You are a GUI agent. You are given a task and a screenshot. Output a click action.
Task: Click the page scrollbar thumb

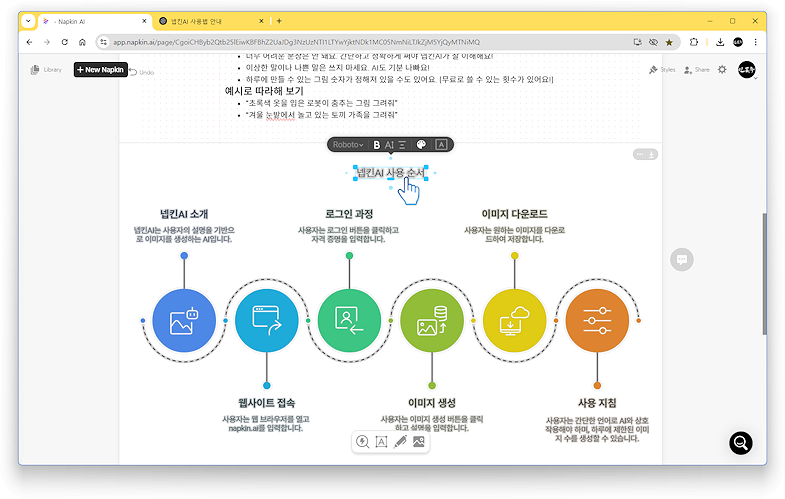coord(764,274)
